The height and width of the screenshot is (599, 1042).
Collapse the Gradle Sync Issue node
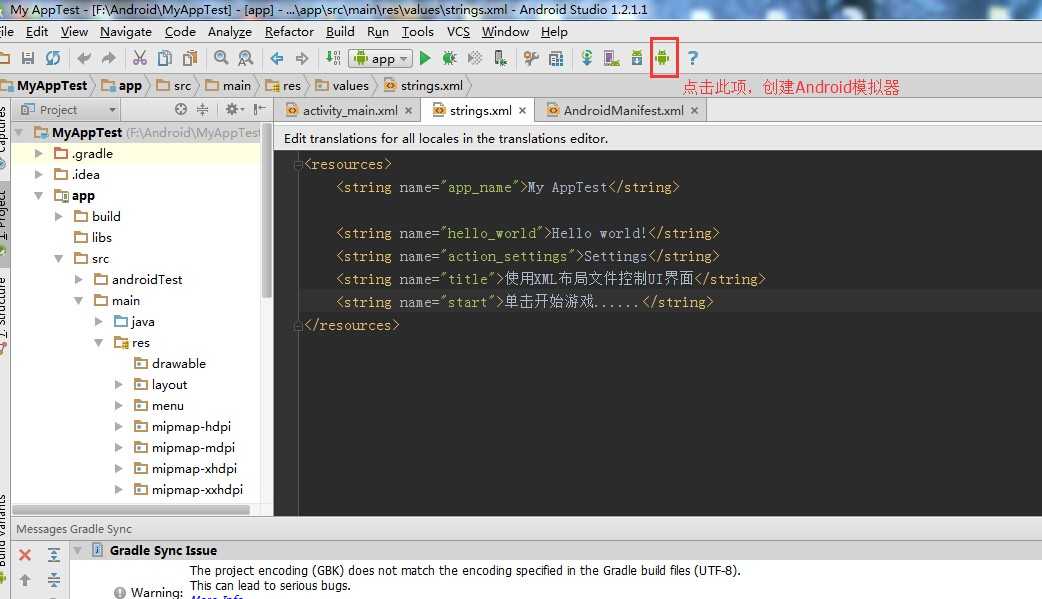click(x=78, y=550)
